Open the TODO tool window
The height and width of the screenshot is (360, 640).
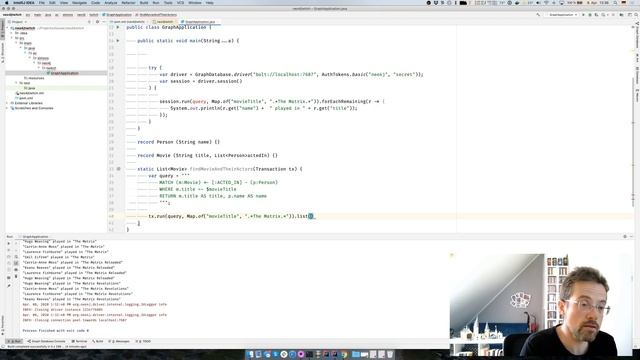(144, 341)
